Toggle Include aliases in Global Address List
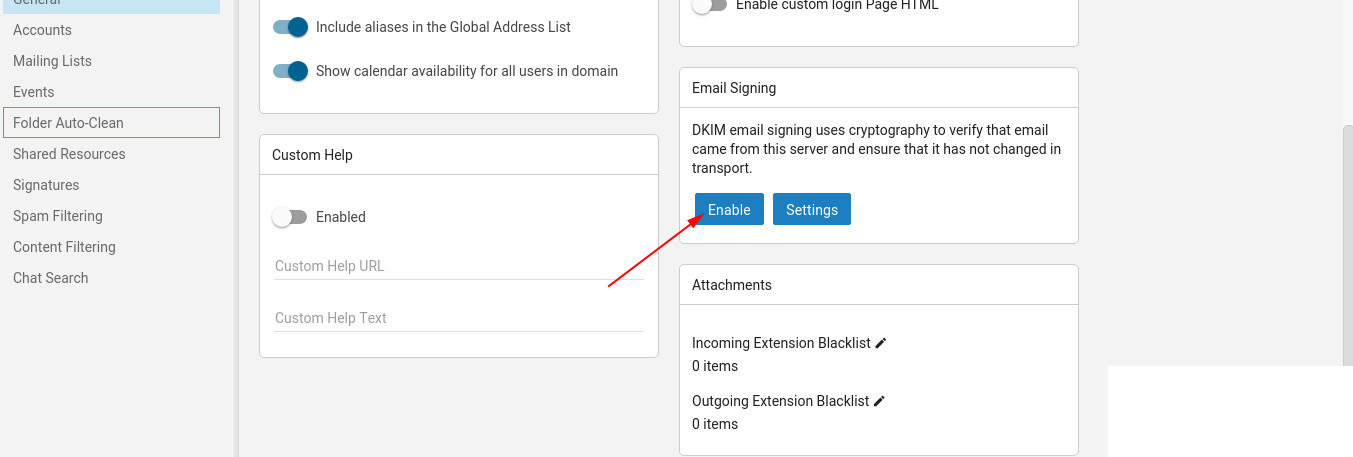 coord(290,27)
